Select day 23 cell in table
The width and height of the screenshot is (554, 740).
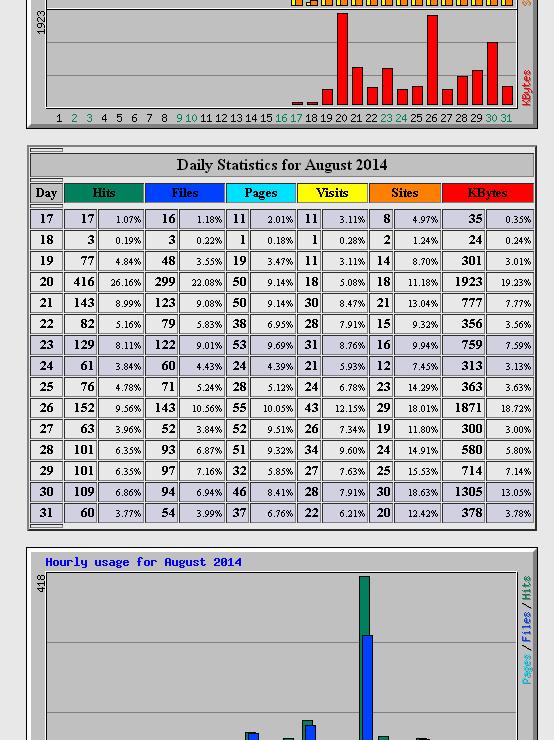coord(46,345)
